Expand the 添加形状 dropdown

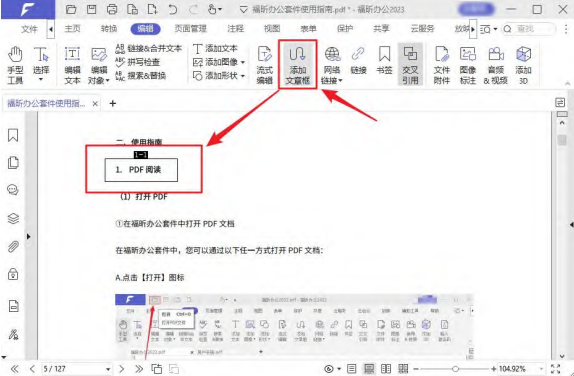click(x=243, y=76)
